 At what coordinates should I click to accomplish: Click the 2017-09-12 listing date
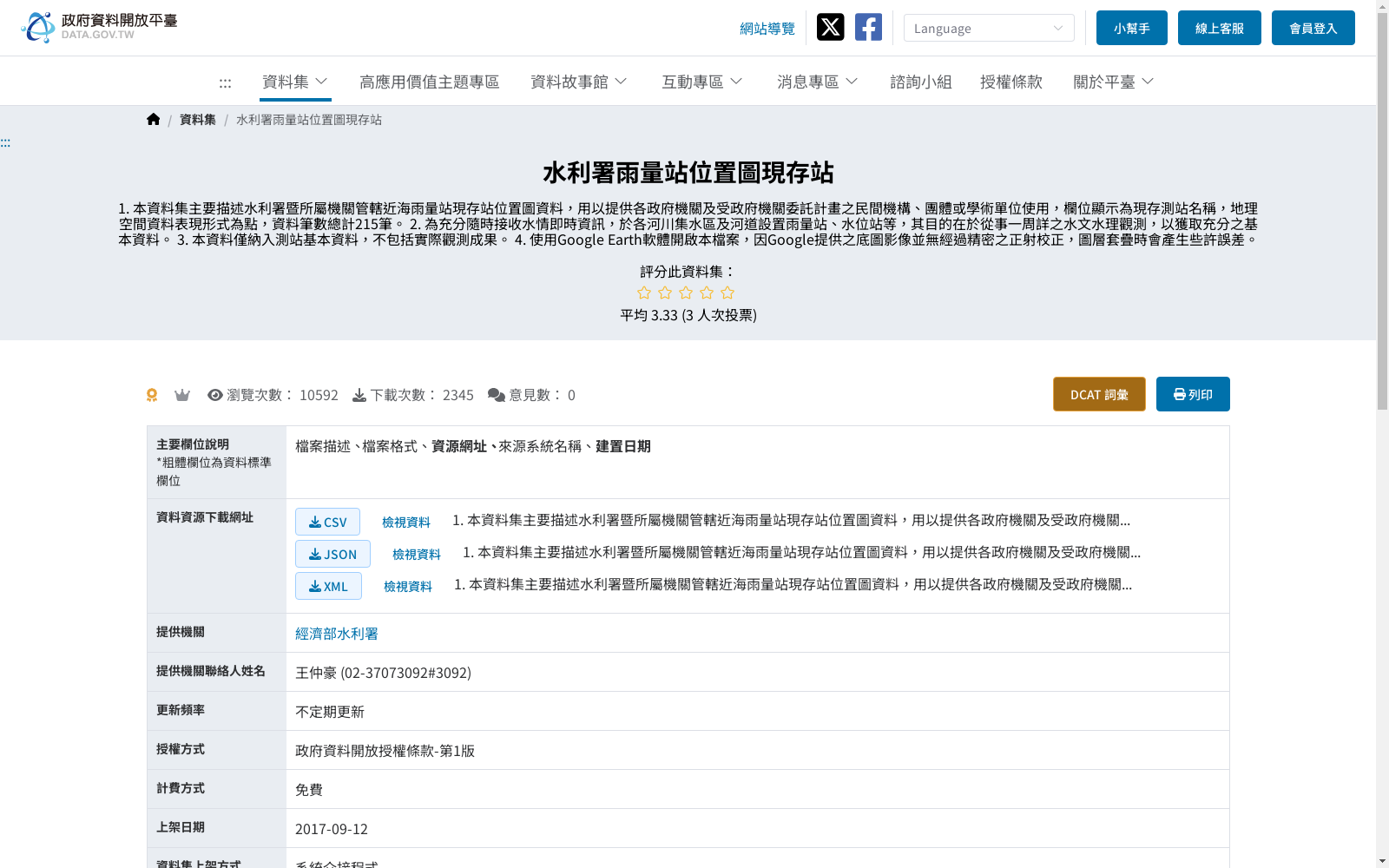click(x=332, y=829)
